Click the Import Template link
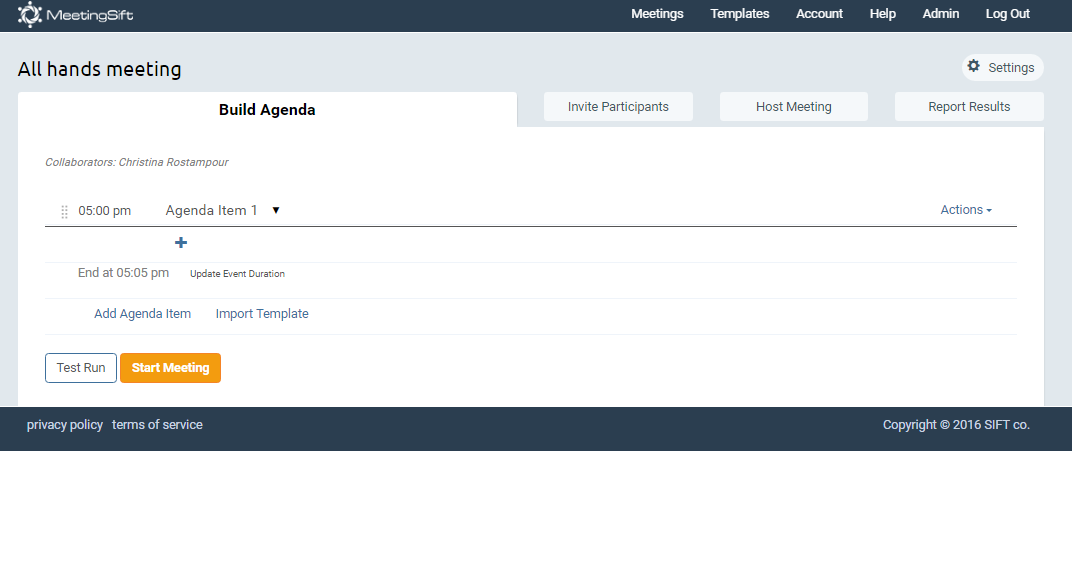 (262, 314)
